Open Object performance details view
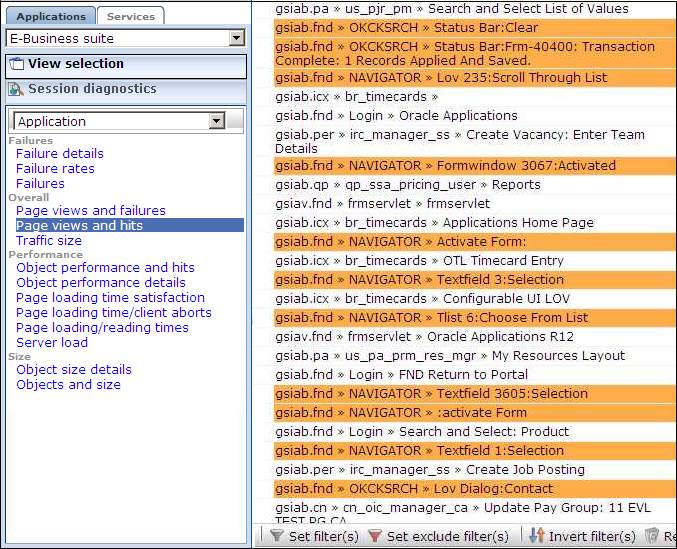677x549 pixels. click(x=101, y=282)
